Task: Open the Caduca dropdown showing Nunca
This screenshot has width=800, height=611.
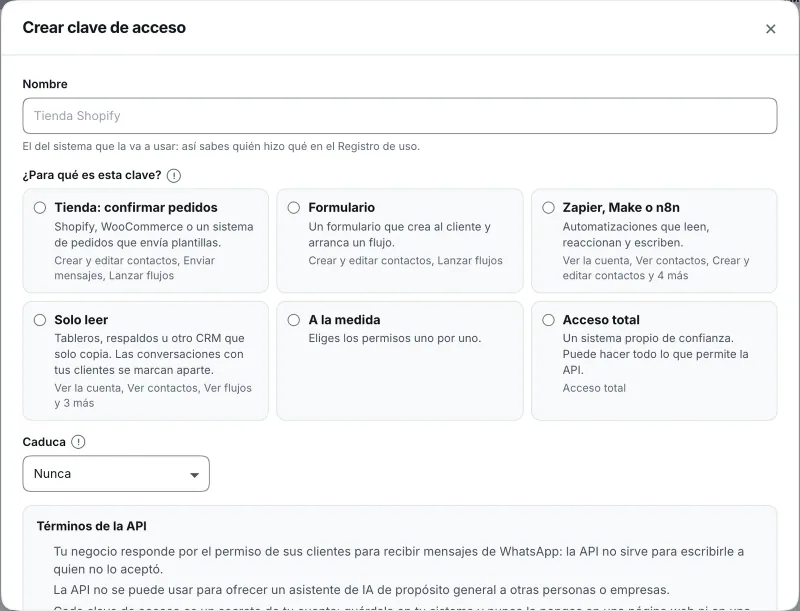Action: point(116,474)
